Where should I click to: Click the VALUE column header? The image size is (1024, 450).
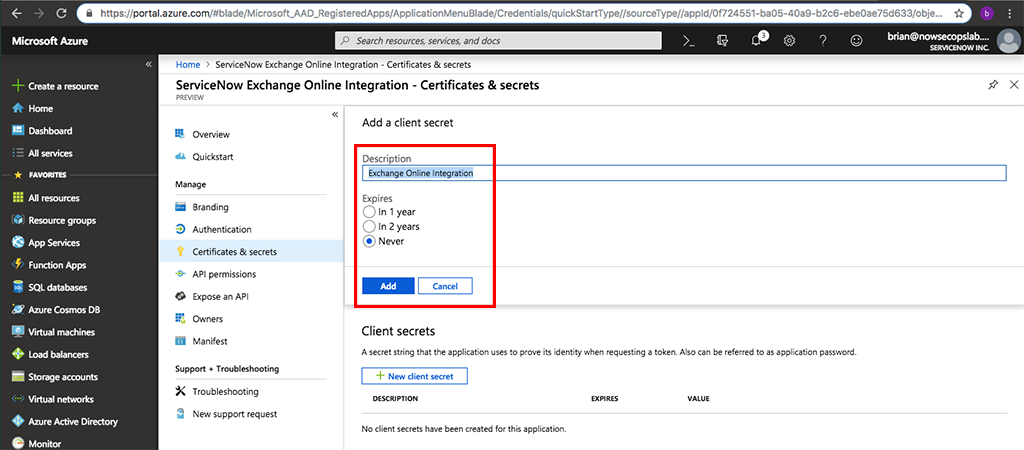698,398
